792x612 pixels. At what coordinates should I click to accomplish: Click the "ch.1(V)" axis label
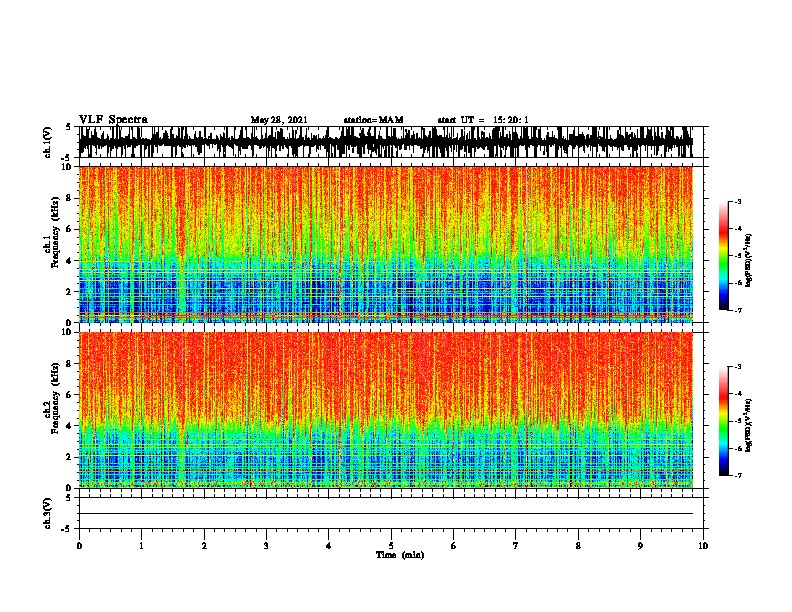[x=47, y=142]
